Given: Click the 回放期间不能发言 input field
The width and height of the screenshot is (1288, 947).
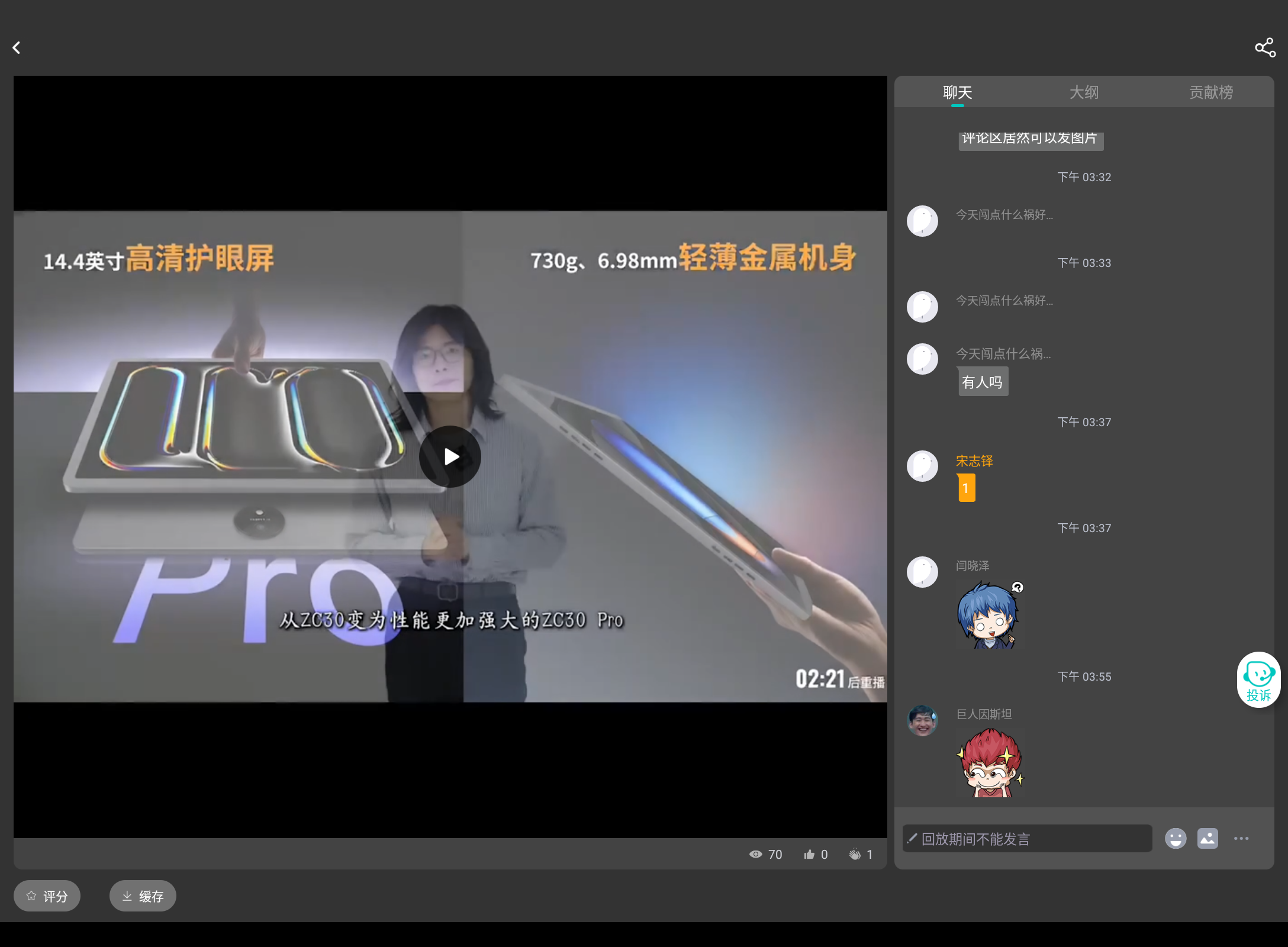Looking at the screenshot, I should pyautogui.click(x=1027, y=838).
